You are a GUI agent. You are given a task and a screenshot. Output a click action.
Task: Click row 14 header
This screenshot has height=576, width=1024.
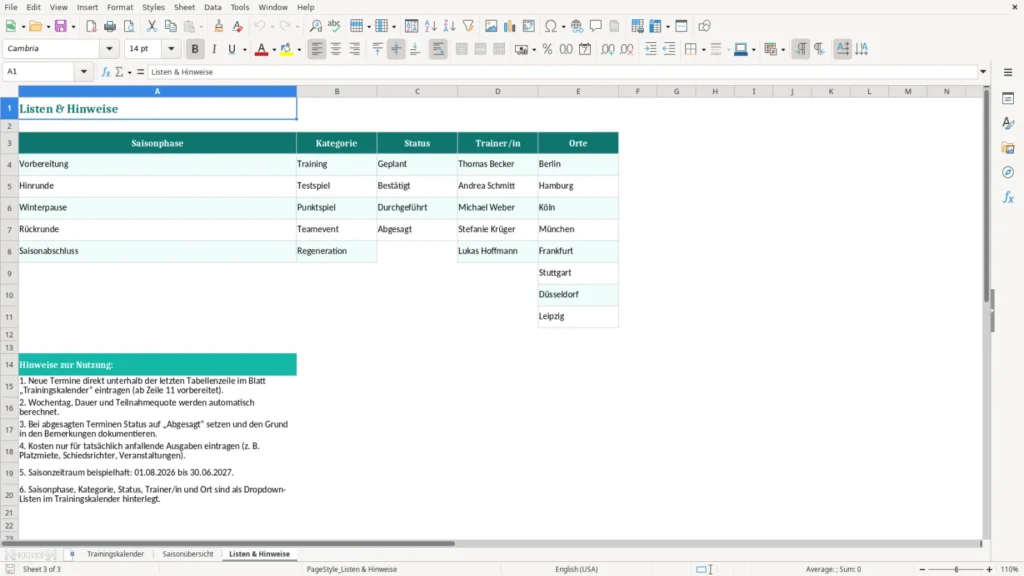click(x=9, y=364)
